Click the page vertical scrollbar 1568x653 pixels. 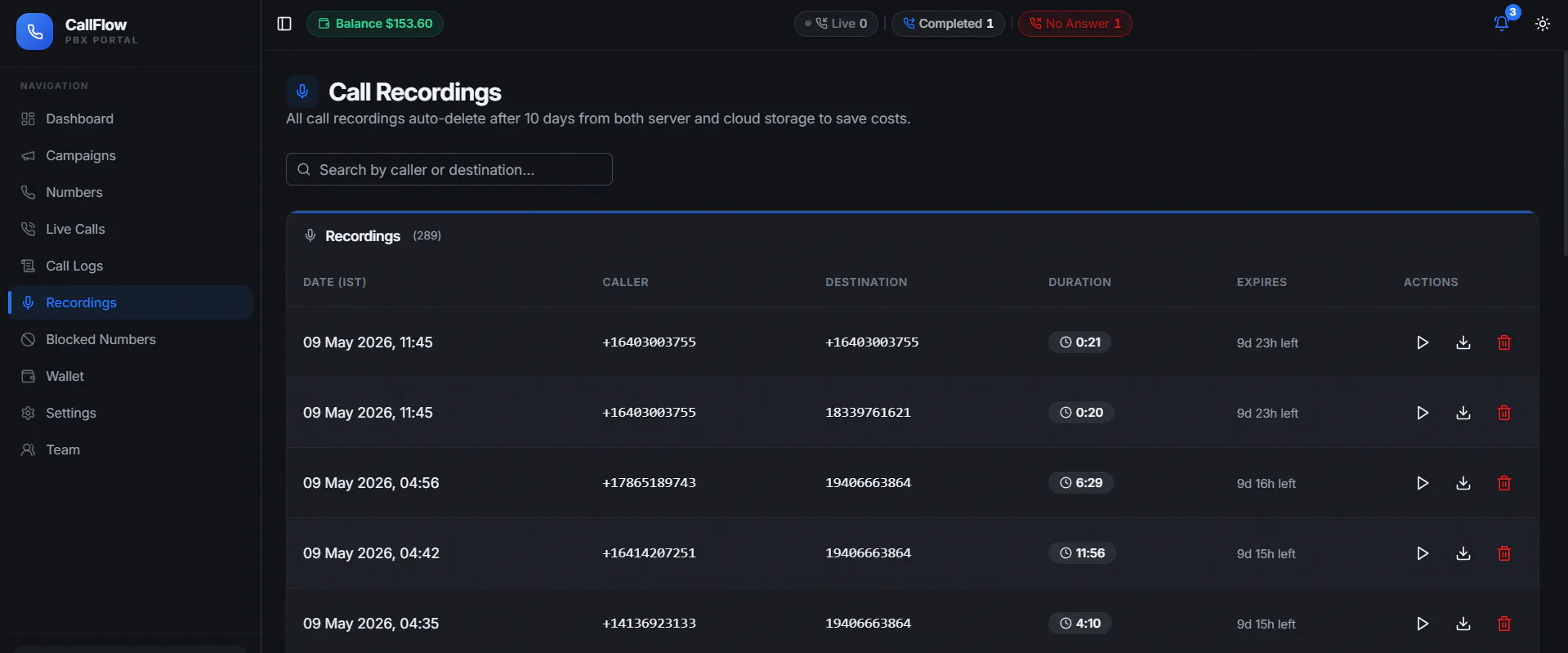pos(1564,155)
